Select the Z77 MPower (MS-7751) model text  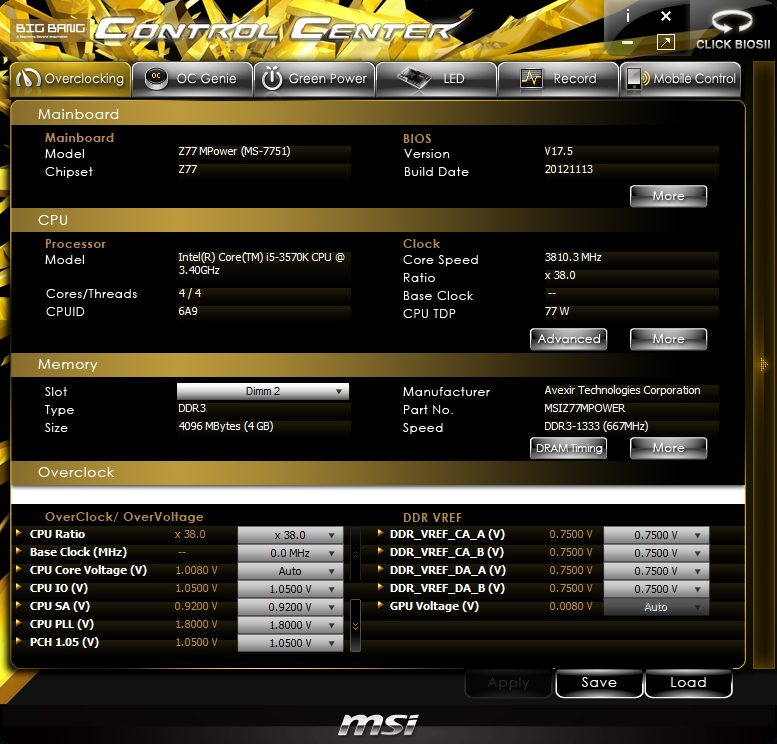click(x=234, y=151)
